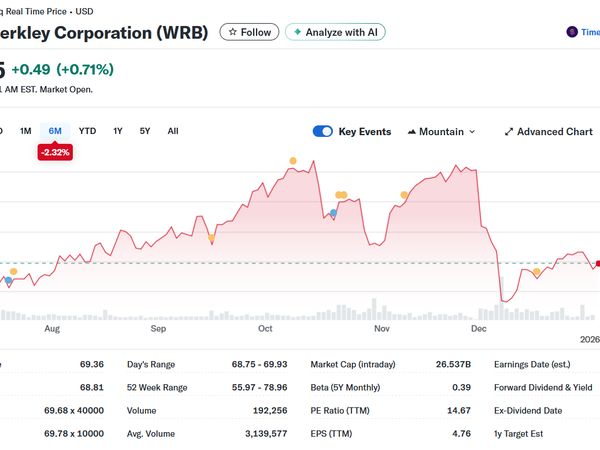
Task: Click the orange event marker in mid-September
Action: [x=211, y=238]
